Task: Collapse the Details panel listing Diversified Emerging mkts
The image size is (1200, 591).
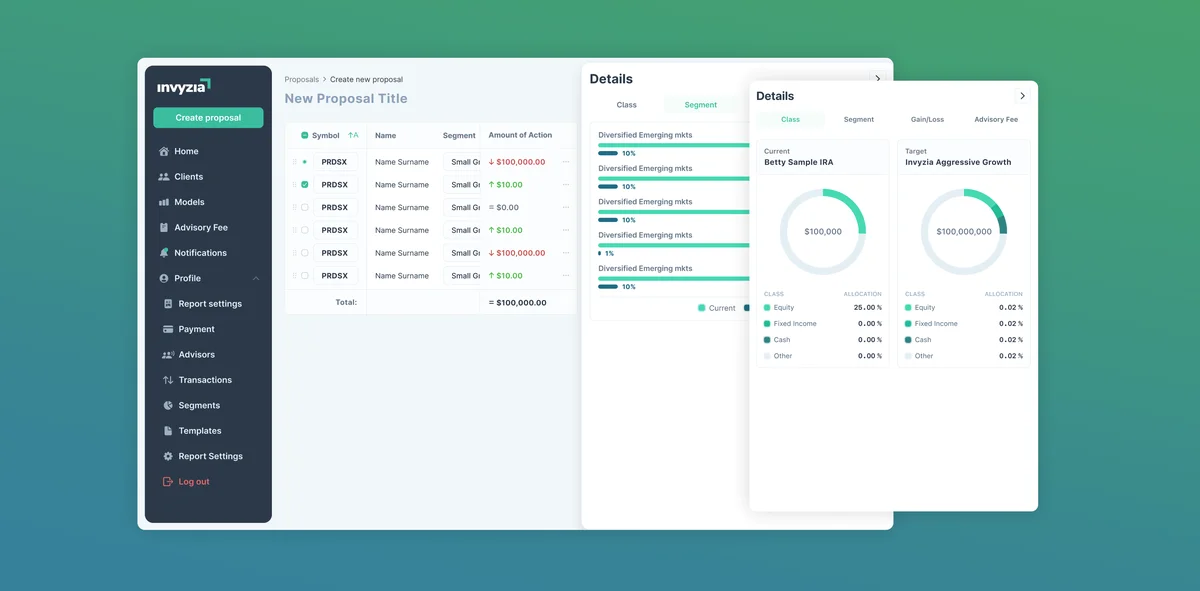Action: 878,78
